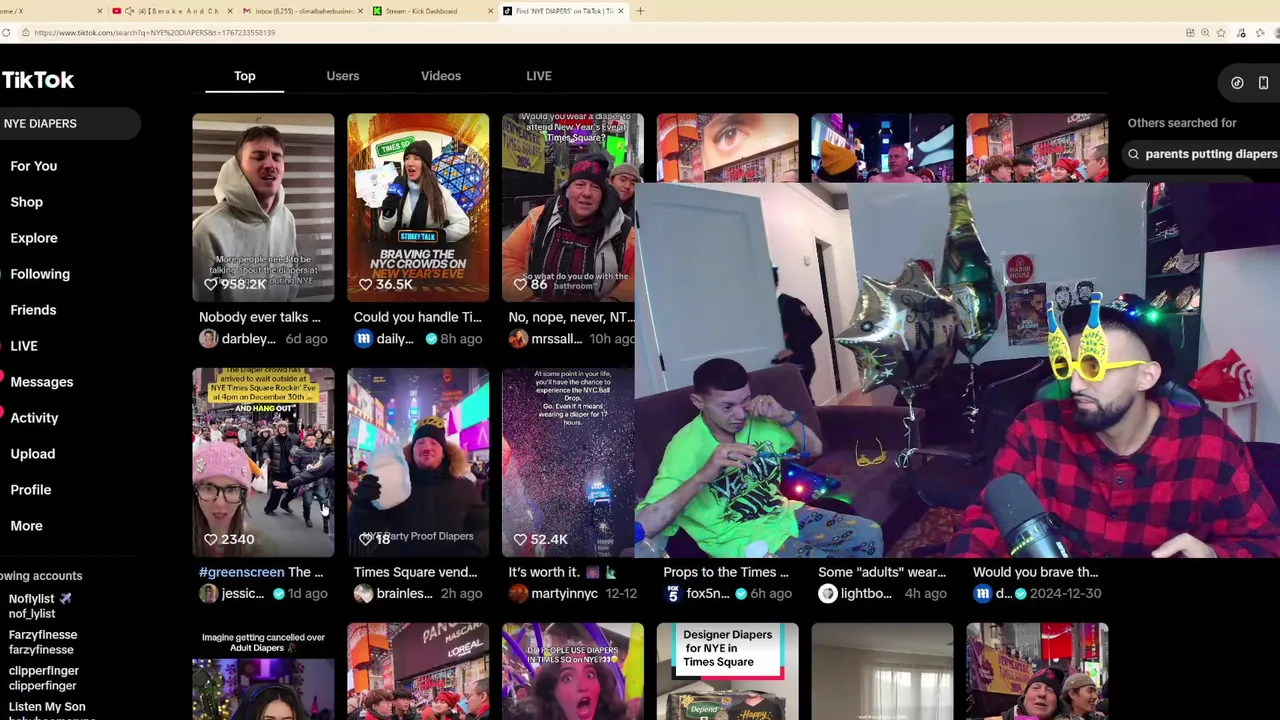
Task: Open 'More people need to be talking' video thumbnail
Action: point(263,207)
